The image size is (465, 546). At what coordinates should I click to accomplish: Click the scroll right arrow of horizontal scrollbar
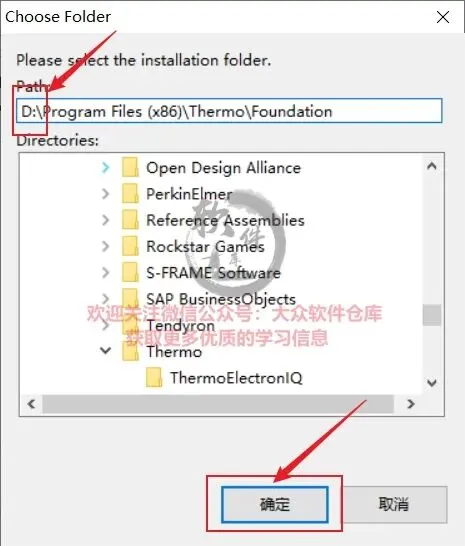click(411, 404)
